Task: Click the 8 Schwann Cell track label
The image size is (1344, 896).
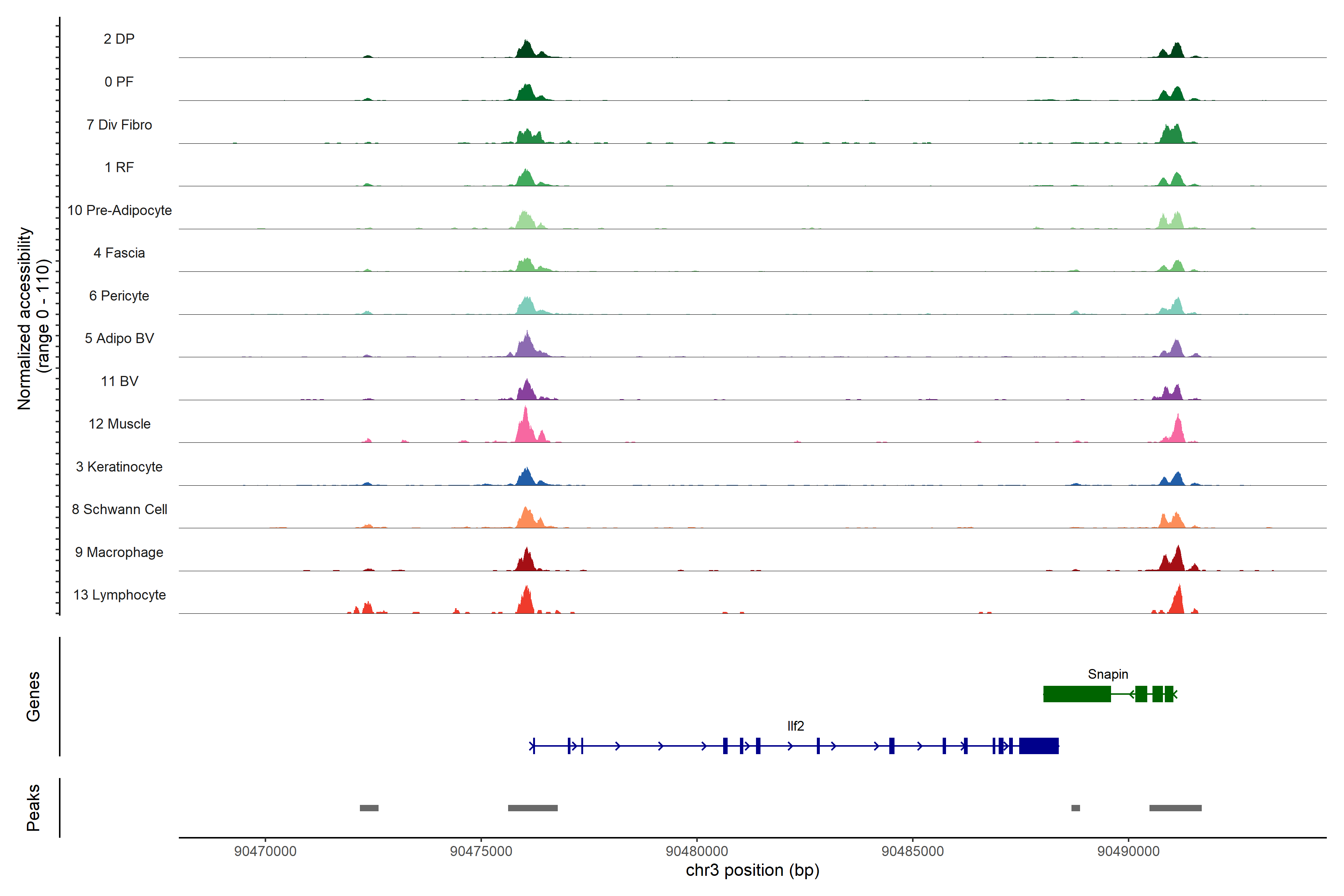Action: 119,509
